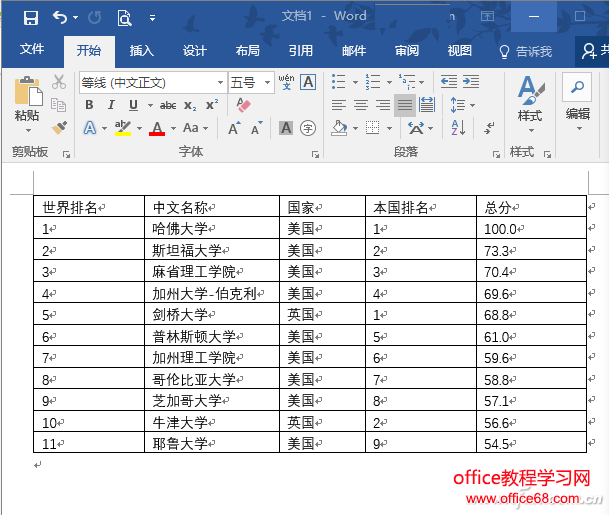Center align text
This screenshot has height=515, width=609.
tap(360, 105)
